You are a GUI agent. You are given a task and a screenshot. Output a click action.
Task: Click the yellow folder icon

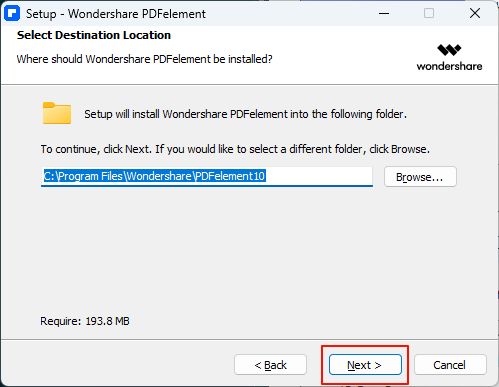(x=57, y=113)
